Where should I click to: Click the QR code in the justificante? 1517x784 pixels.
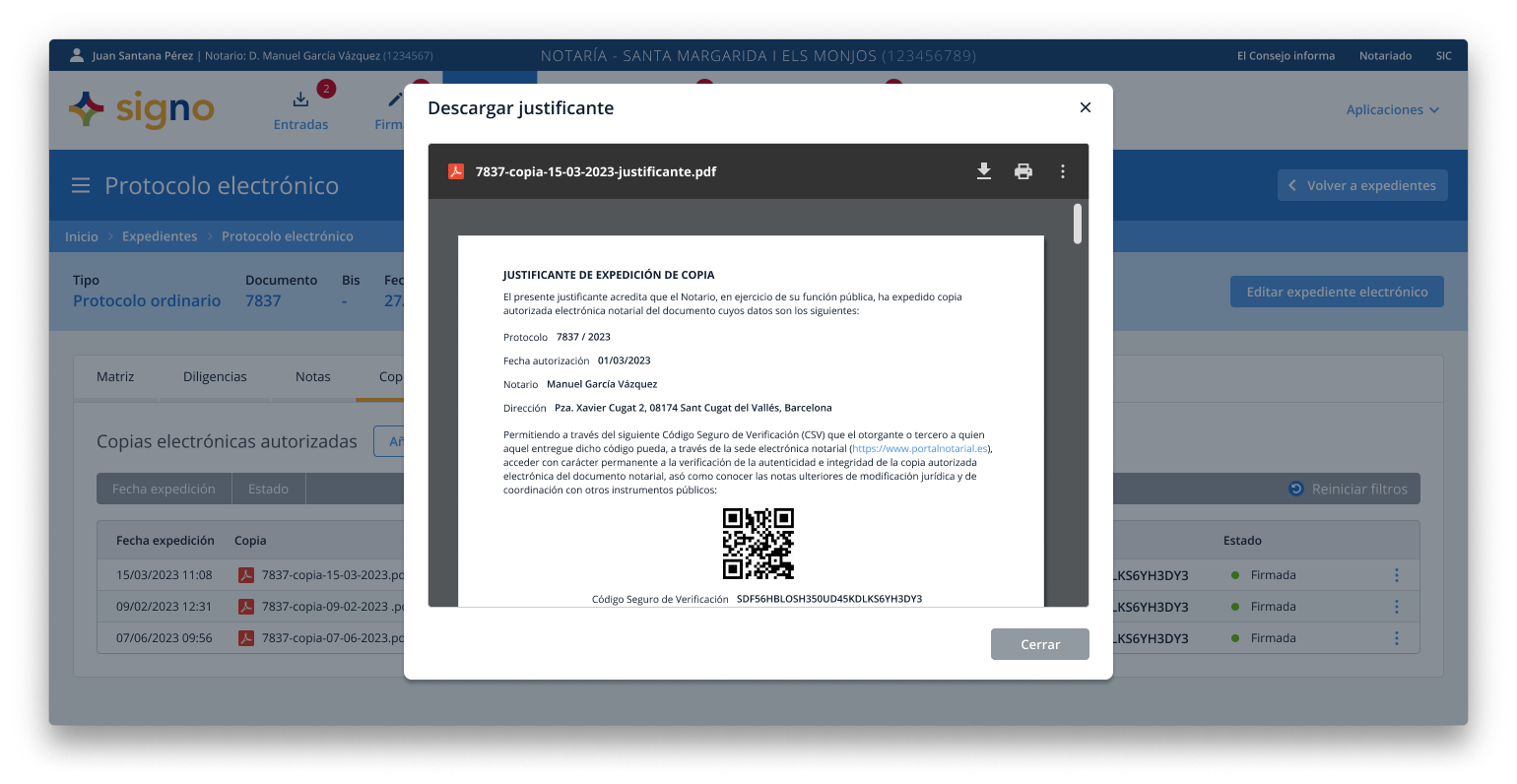coord(758,544)
